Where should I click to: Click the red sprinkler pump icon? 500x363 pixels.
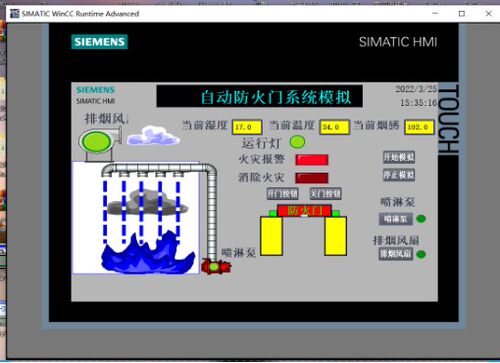click(216, 267)
